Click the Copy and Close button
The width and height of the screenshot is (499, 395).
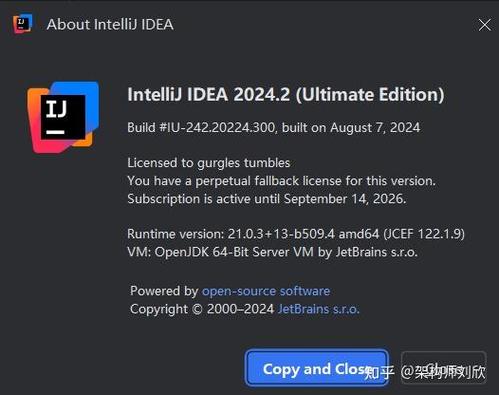(317, 368)
